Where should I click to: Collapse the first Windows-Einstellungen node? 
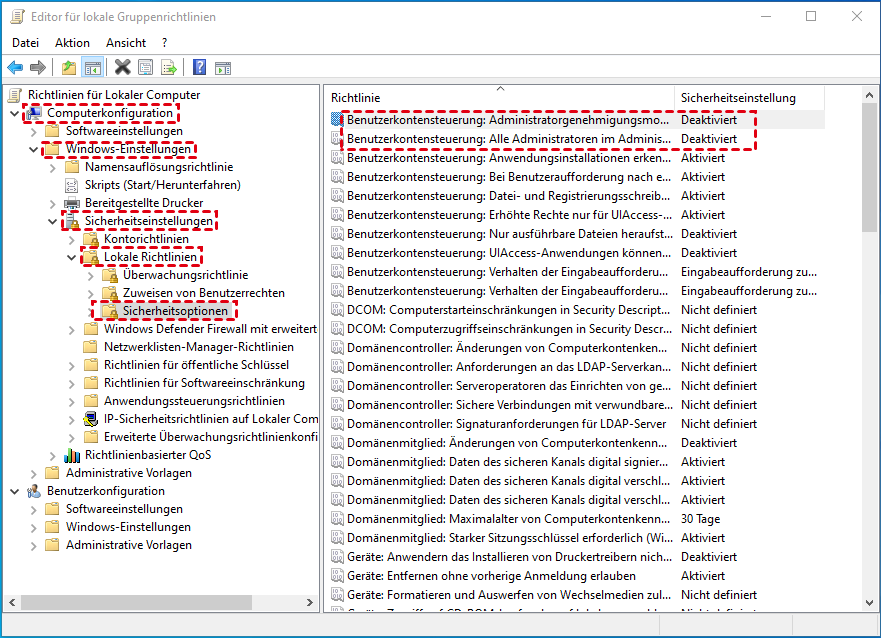[x=34, y=149]
